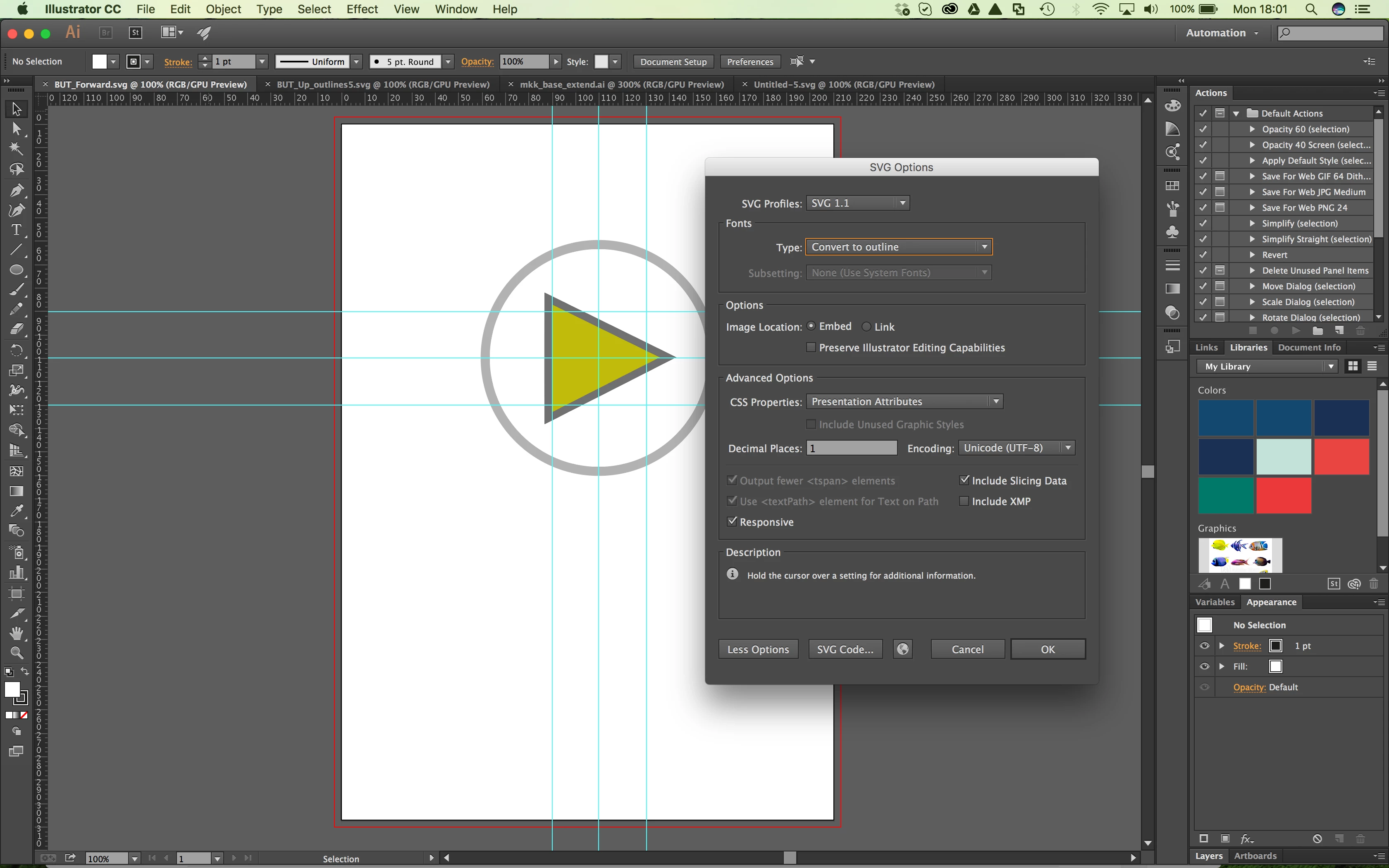The image size is (1389, 868).
Task: Open the SVG Profiles dropdown
Action: pos(857,203)
